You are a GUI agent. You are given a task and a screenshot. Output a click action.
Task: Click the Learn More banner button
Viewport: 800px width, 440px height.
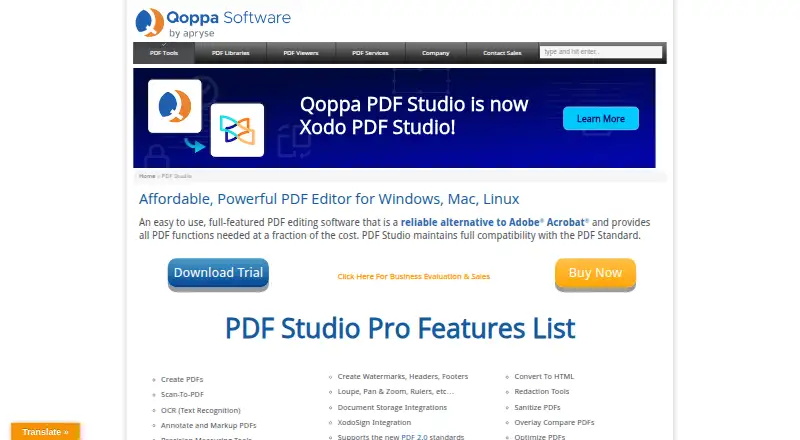coord(601,118)
